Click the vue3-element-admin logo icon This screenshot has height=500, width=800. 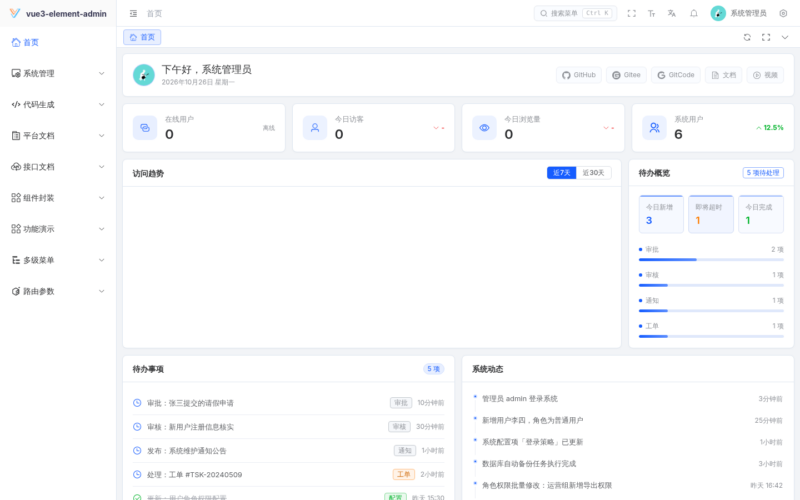(x=15, y=13)
